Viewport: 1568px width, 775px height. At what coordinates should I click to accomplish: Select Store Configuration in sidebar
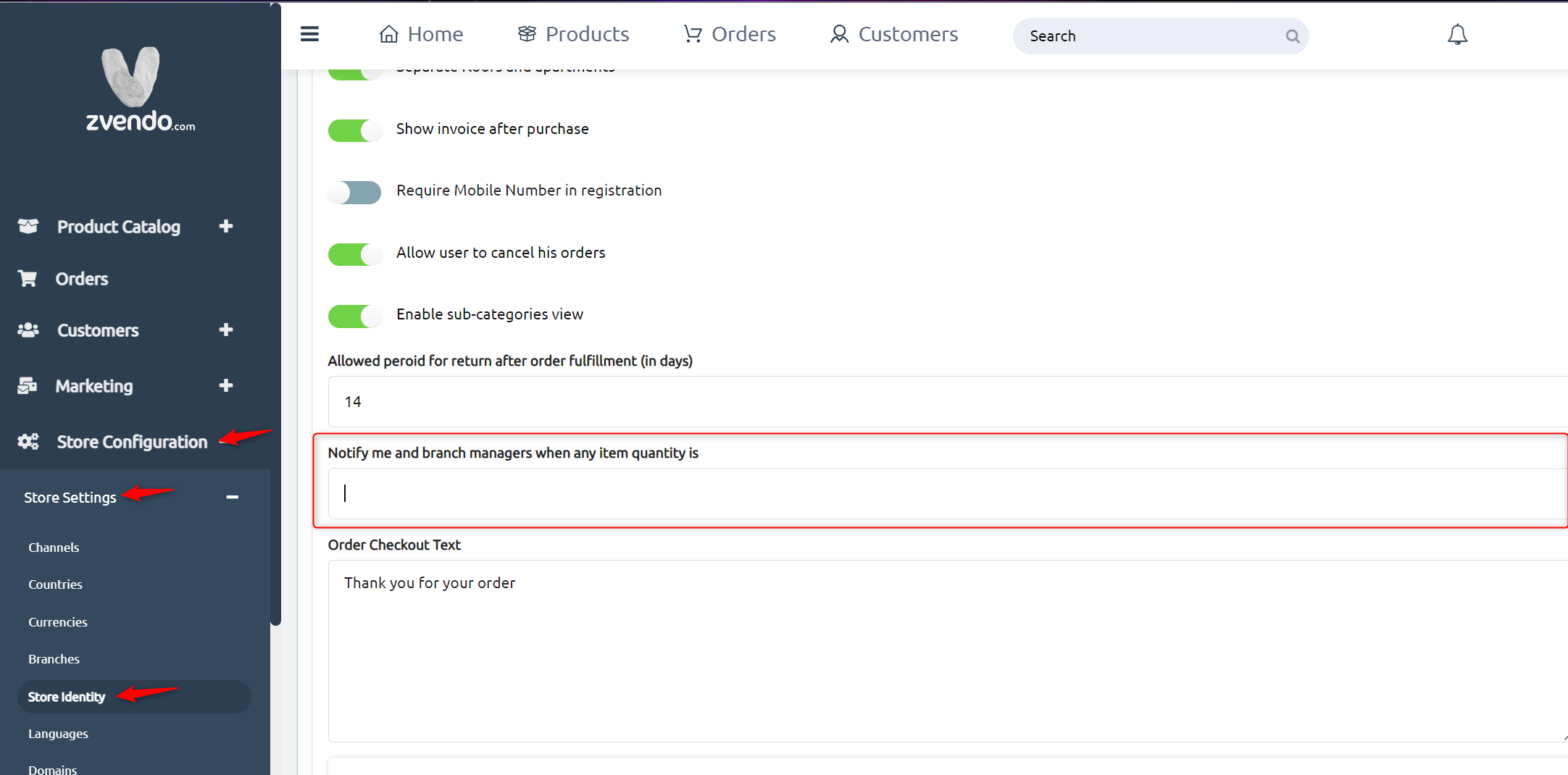(132, 442)
